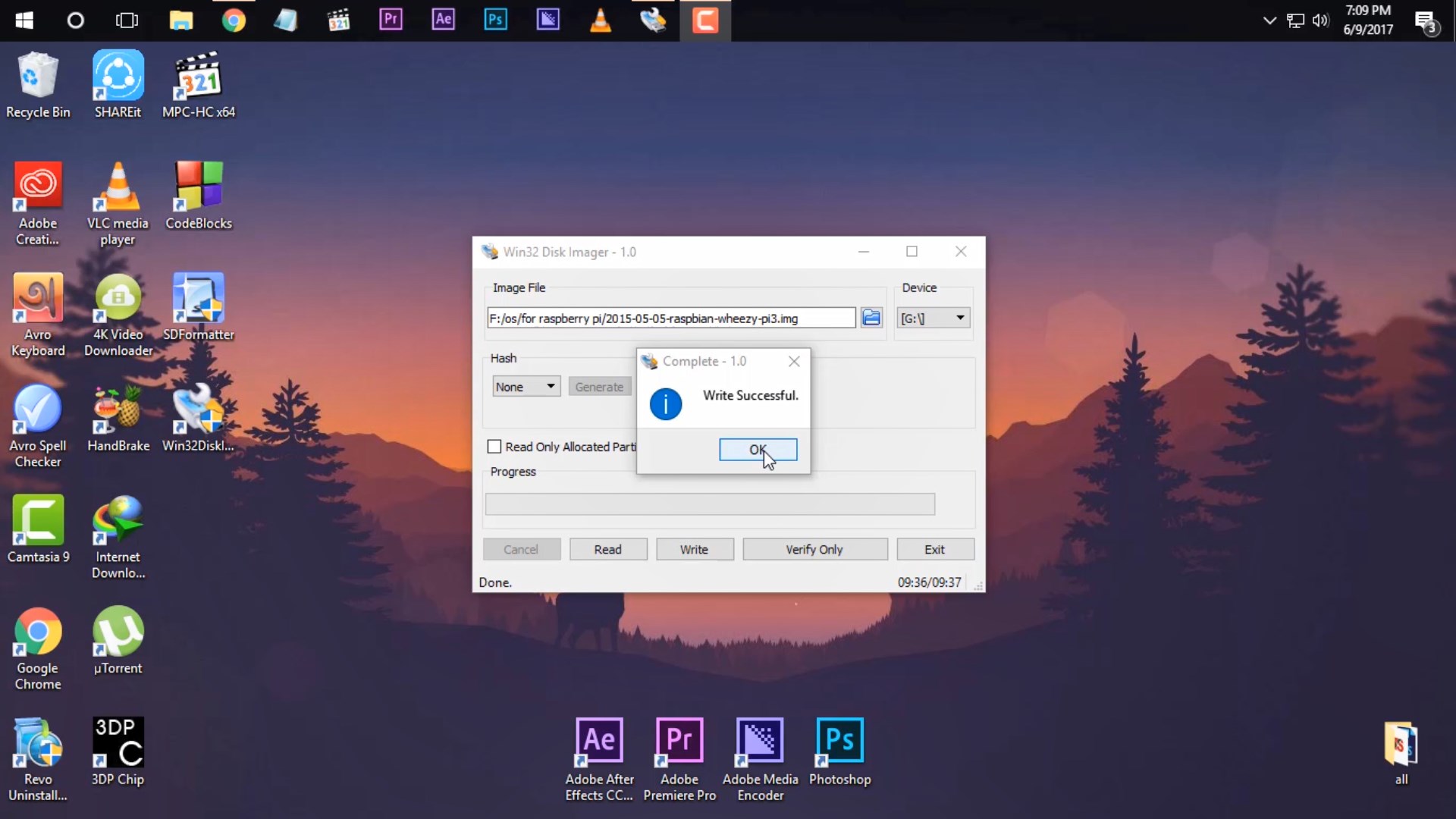Open Photoshop from the taskbar
The width and height of the screenshot is (1456, 819).
tap(495, 19)
